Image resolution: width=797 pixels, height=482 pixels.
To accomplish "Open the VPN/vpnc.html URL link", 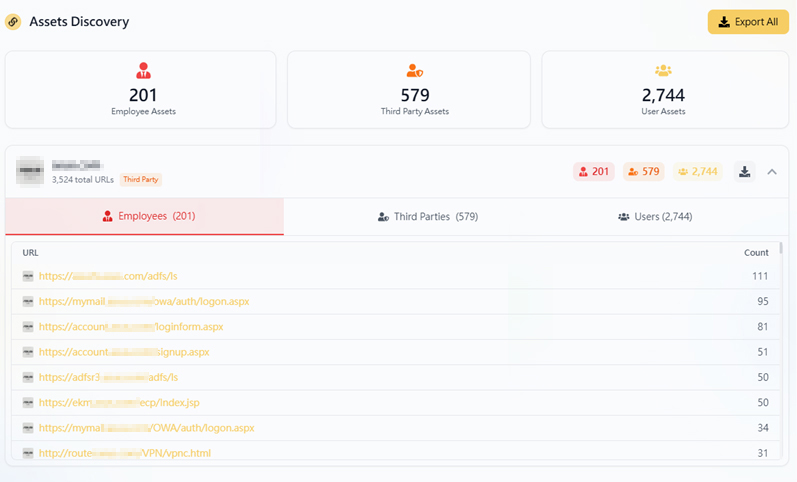I will [x=124, y=454].
